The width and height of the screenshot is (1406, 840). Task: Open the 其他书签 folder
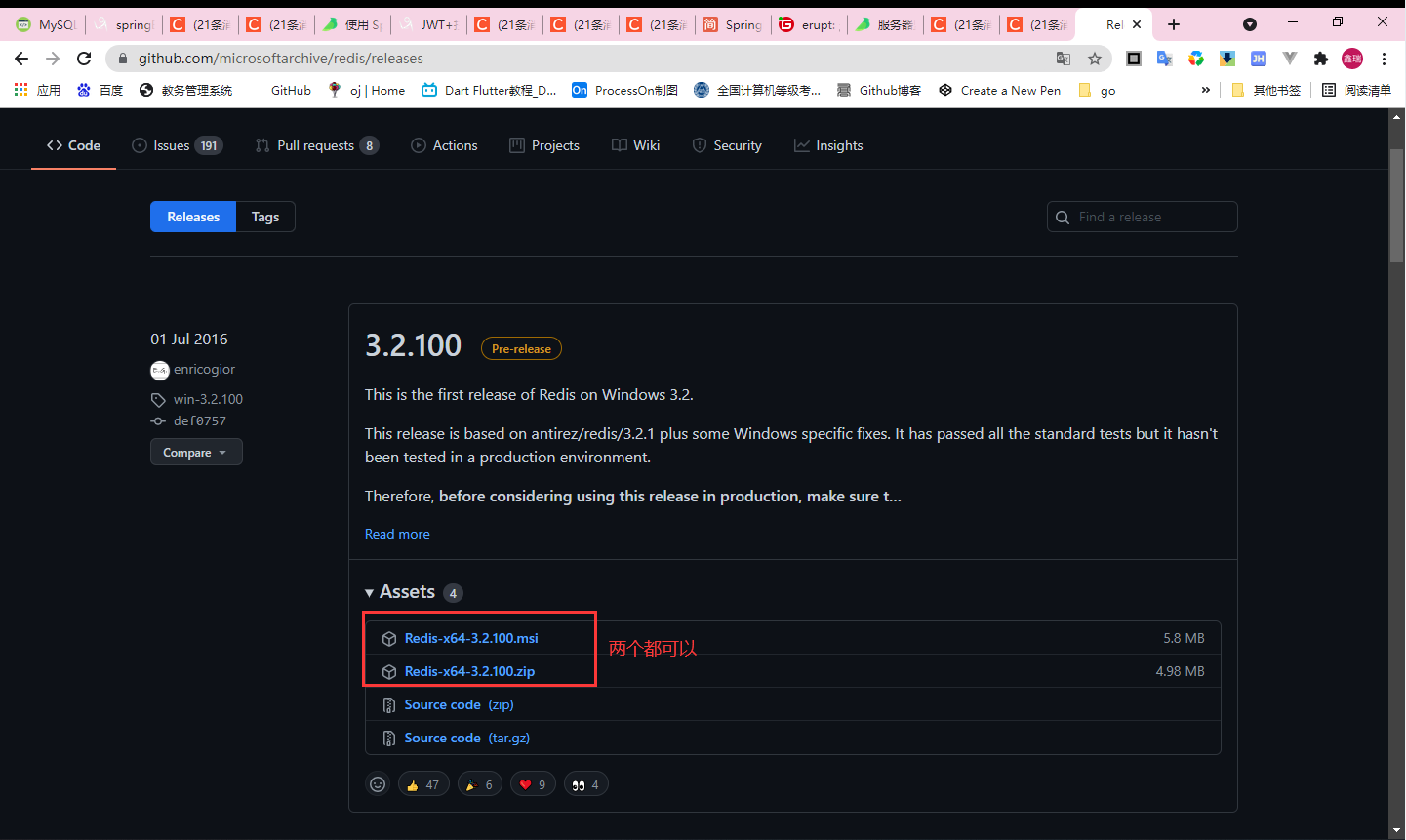tap(1266, 90)
